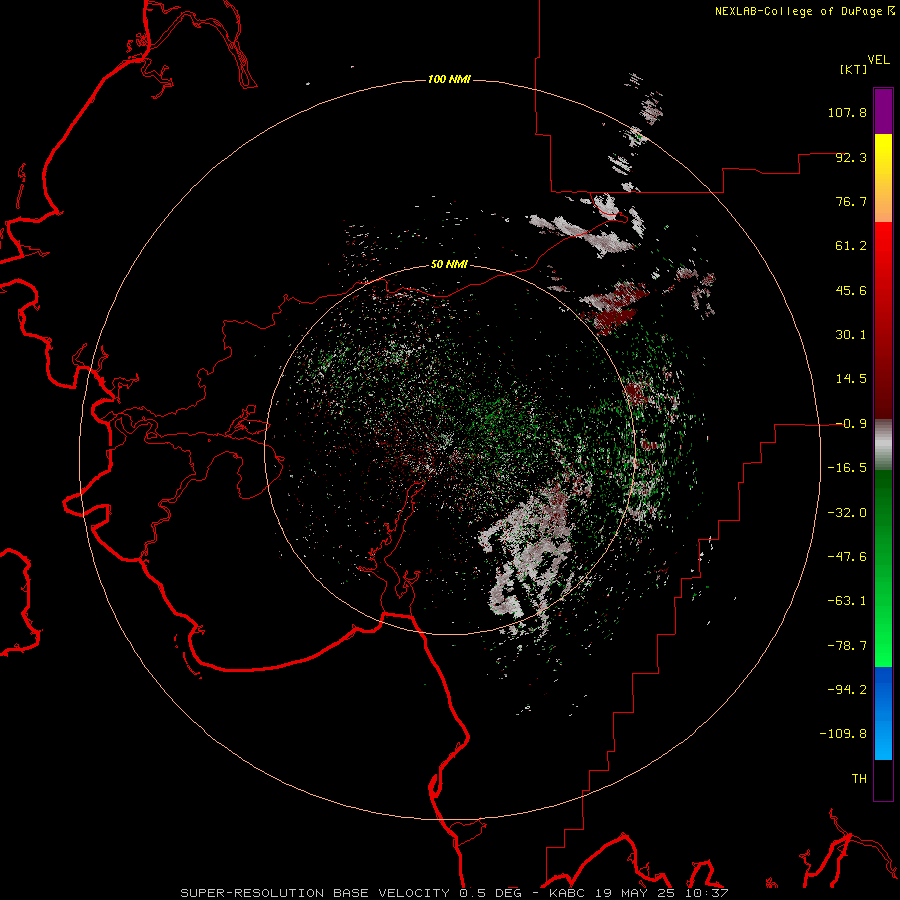Select the -78.7 scale value
The height and width of the screenshot is (900, 900).
pos(847,646)
